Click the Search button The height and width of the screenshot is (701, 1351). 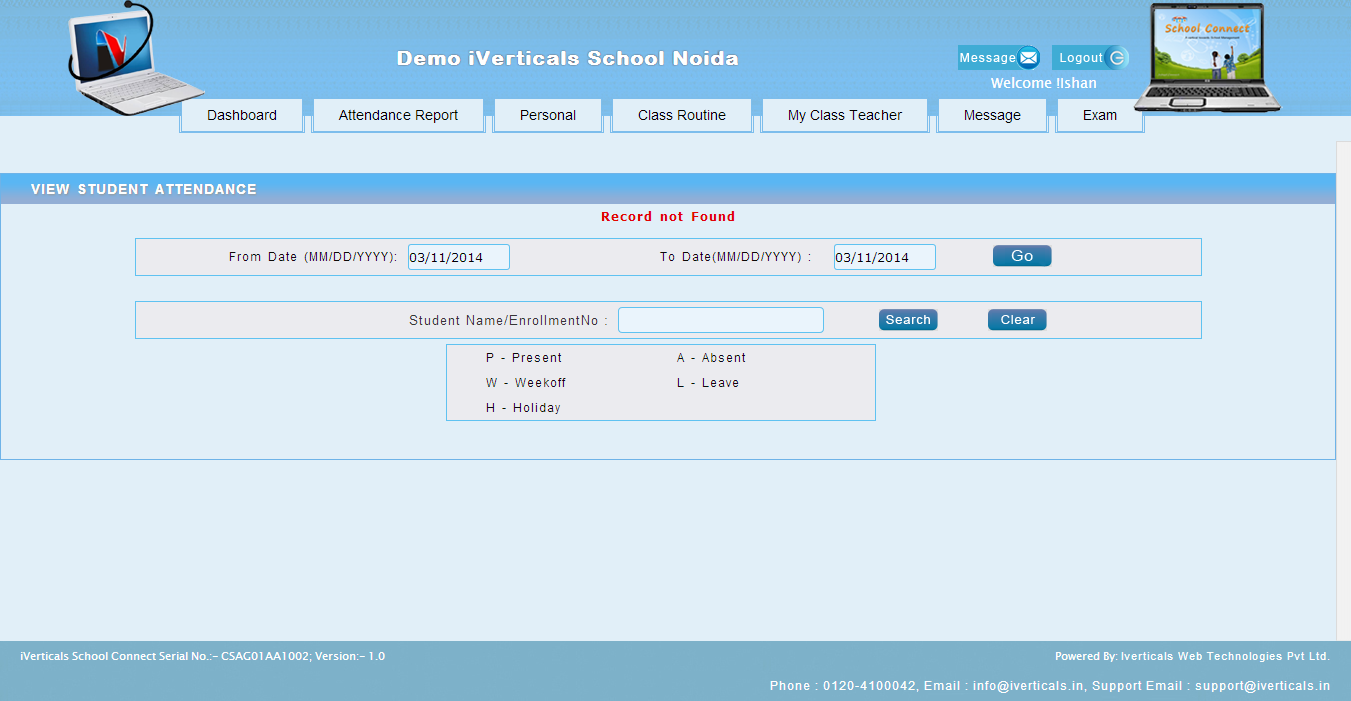pyautogui.click(x=908, y=320)
